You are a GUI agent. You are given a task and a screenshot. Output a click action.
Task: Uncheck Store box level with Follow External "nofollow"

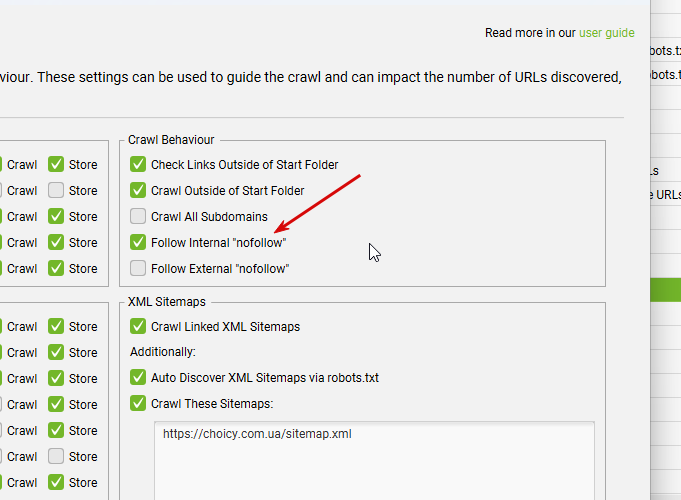(56, 269)
